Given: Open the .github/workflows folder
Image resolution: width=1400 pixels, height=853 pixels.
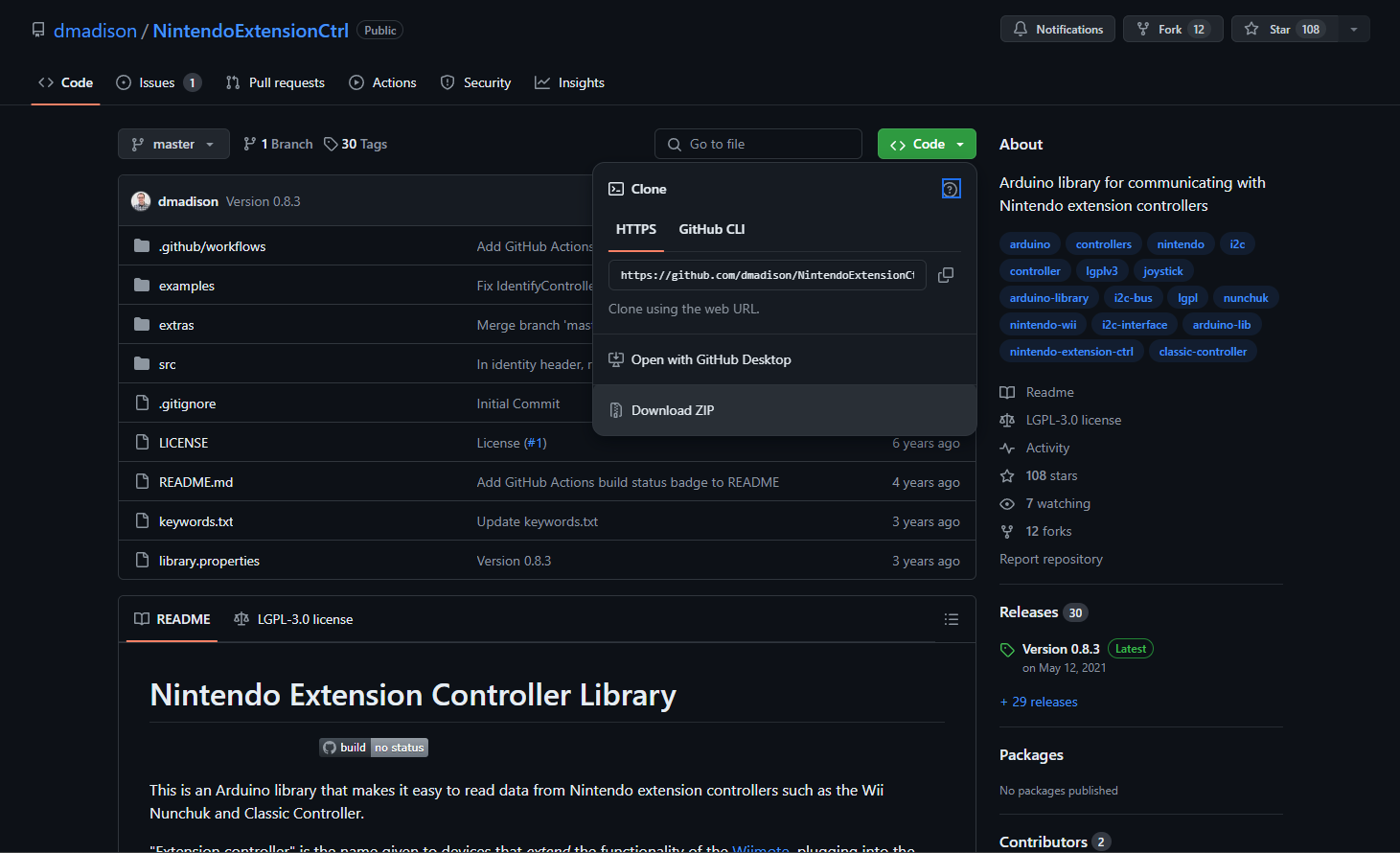Looking at the screenshot, I should (x=212, y=246).
